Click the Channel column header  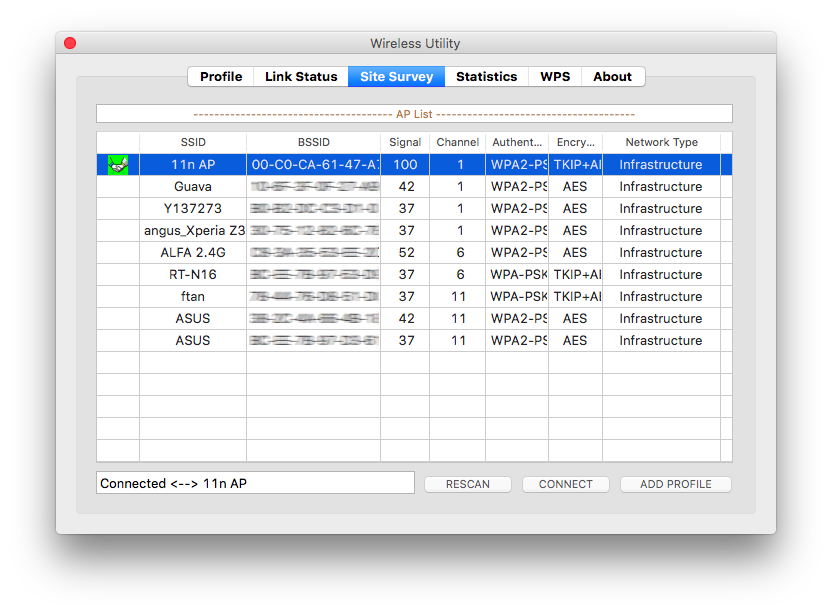pyautogui.click(x=458, y=143)
